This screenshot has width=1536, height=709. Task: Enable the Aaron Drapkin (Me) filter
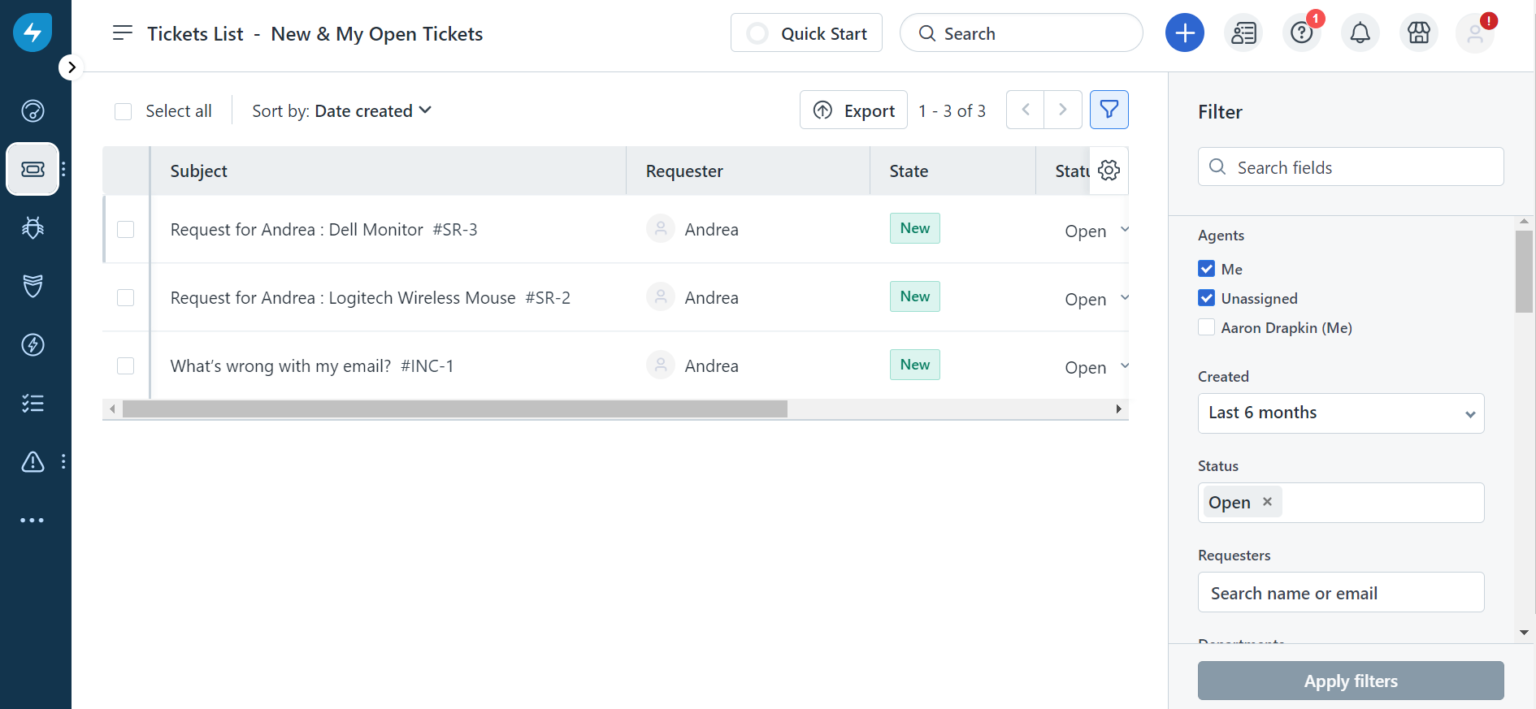(1206, 327)
